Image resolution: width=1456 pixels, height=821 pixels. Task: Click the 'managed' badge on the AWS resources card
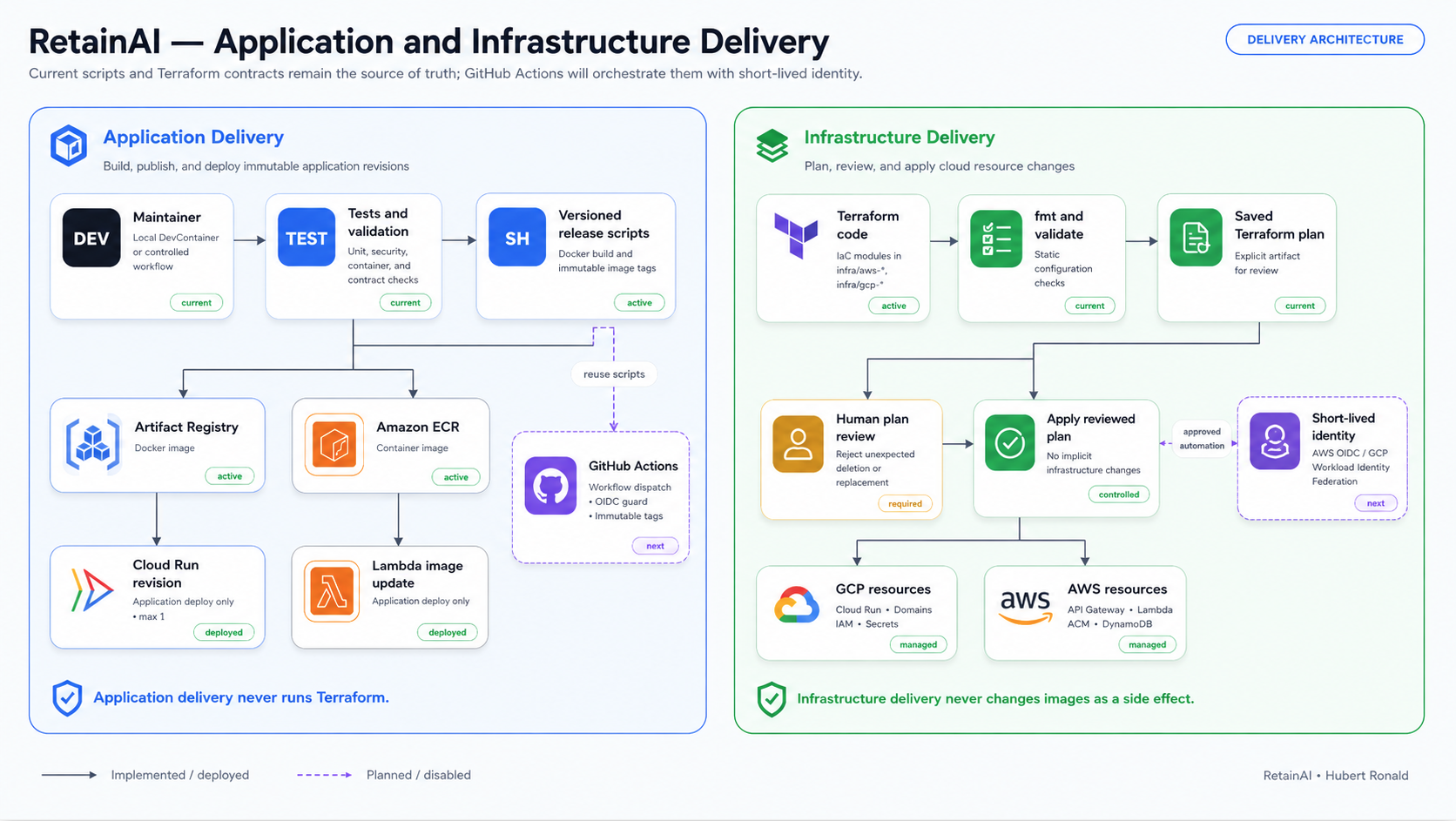[x=1147, y=645]
